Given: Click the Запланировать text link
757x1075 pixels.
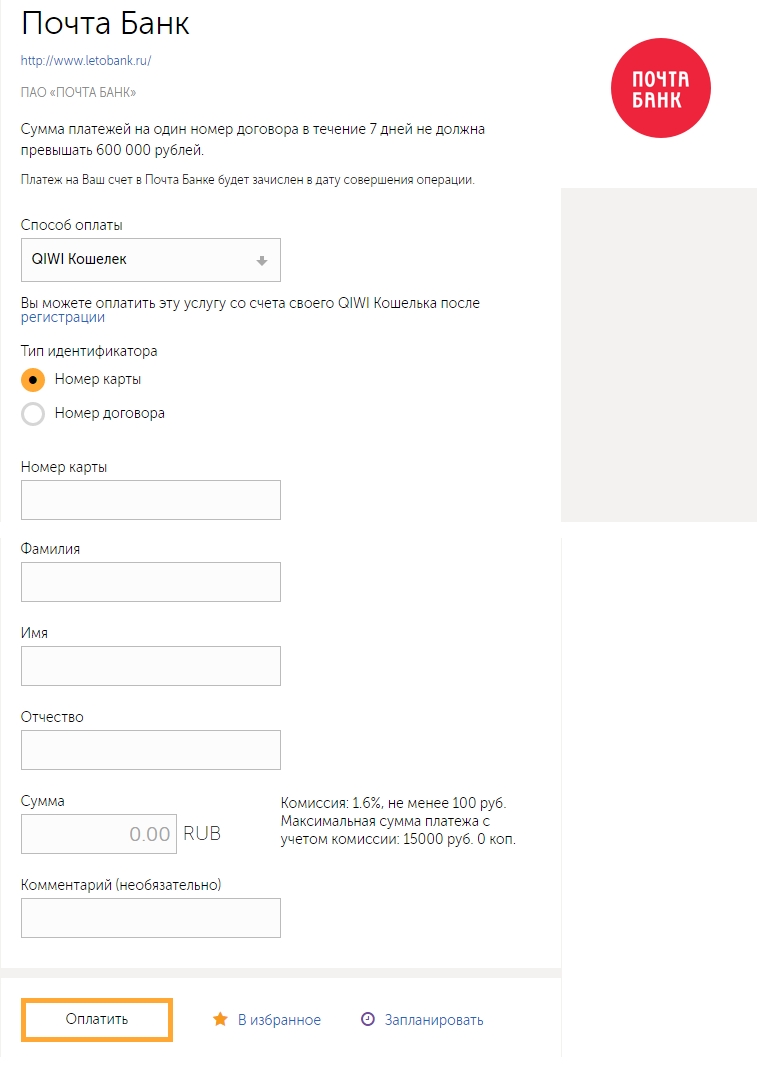Looking at the screenshot, I should [x=433, y=1020].
